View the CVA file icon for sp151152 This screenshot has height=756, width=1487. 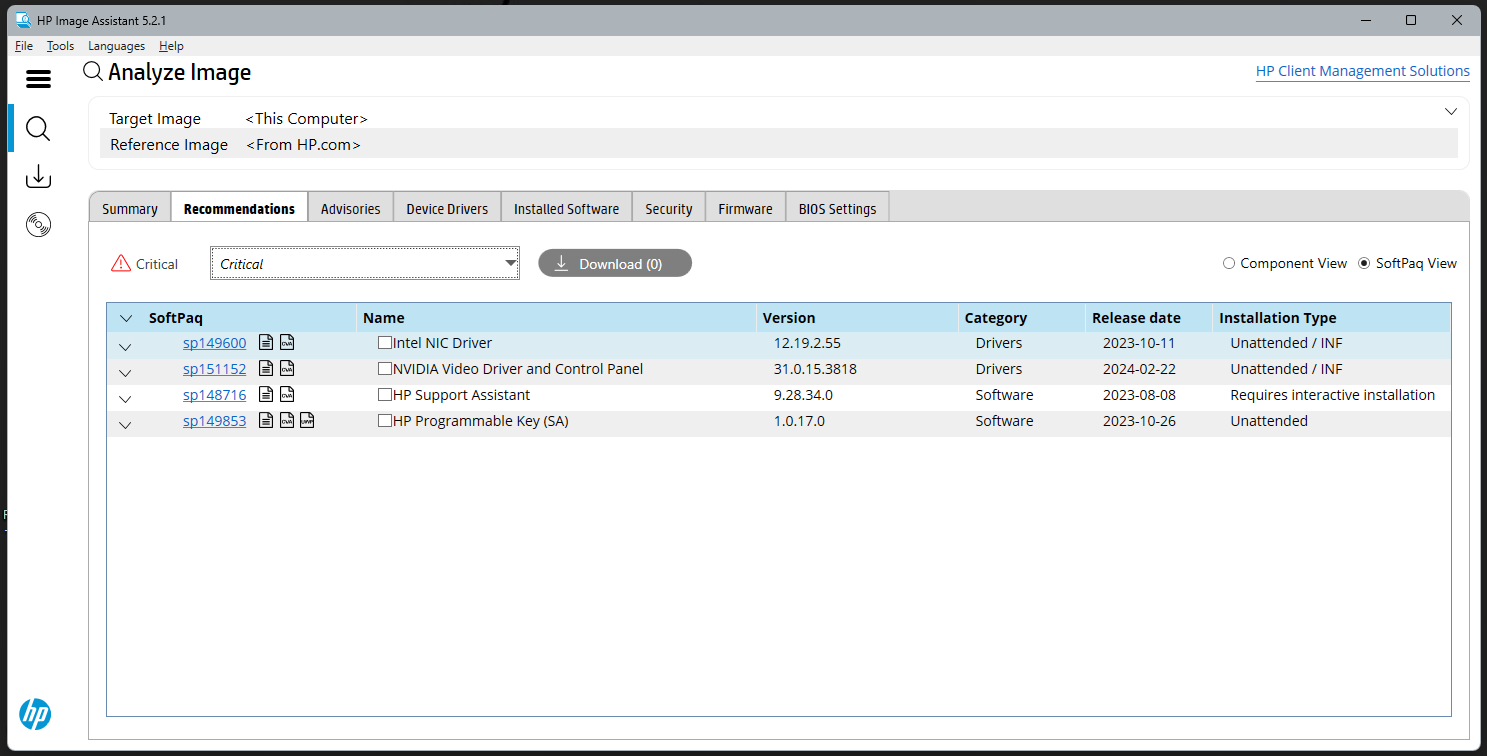(287, 368)
